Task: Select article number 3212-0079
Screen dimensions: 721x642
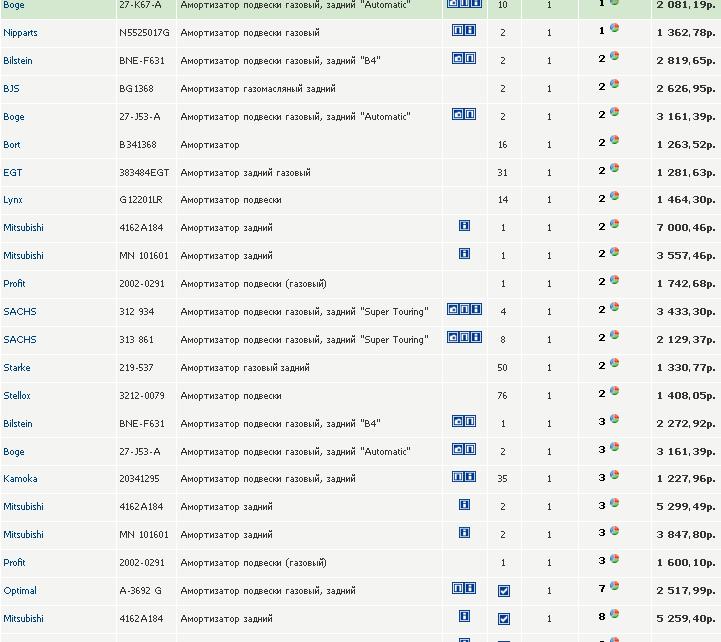Action: pos(142,396)
